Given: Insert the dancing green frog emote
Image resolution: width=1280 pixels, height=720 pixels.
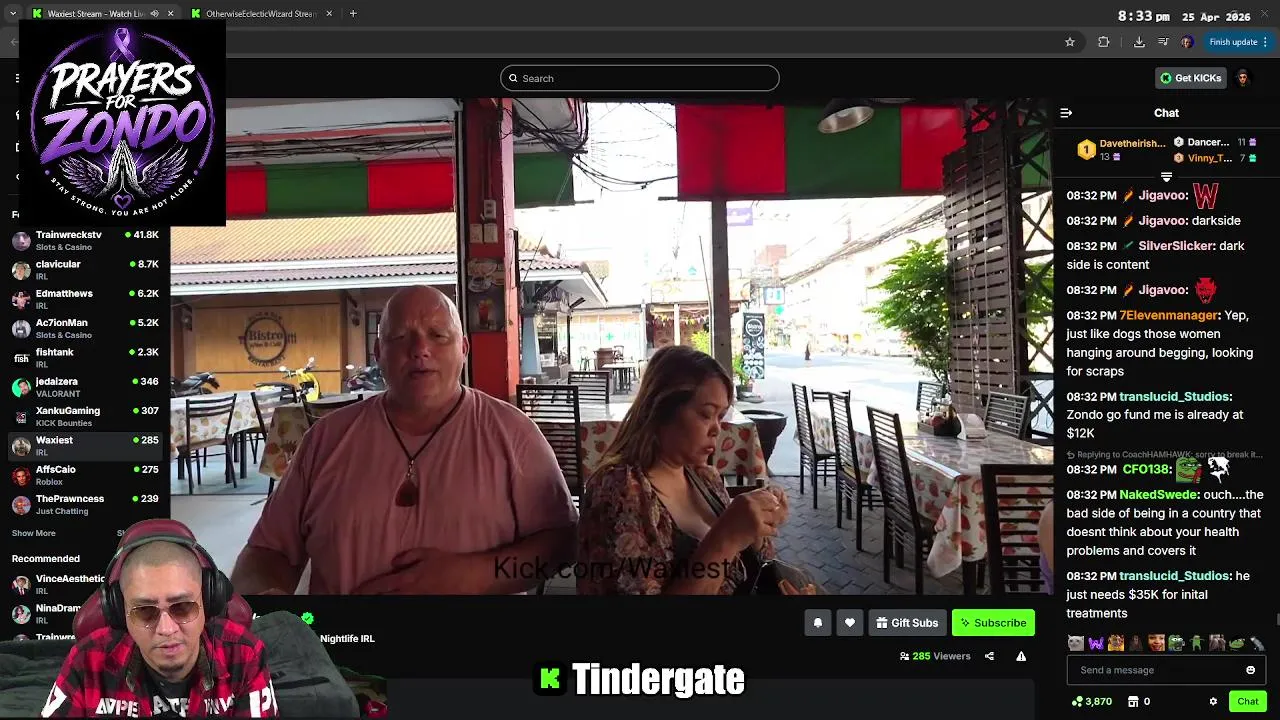Looking at the screenshot, I should [x=1196, y=643].
